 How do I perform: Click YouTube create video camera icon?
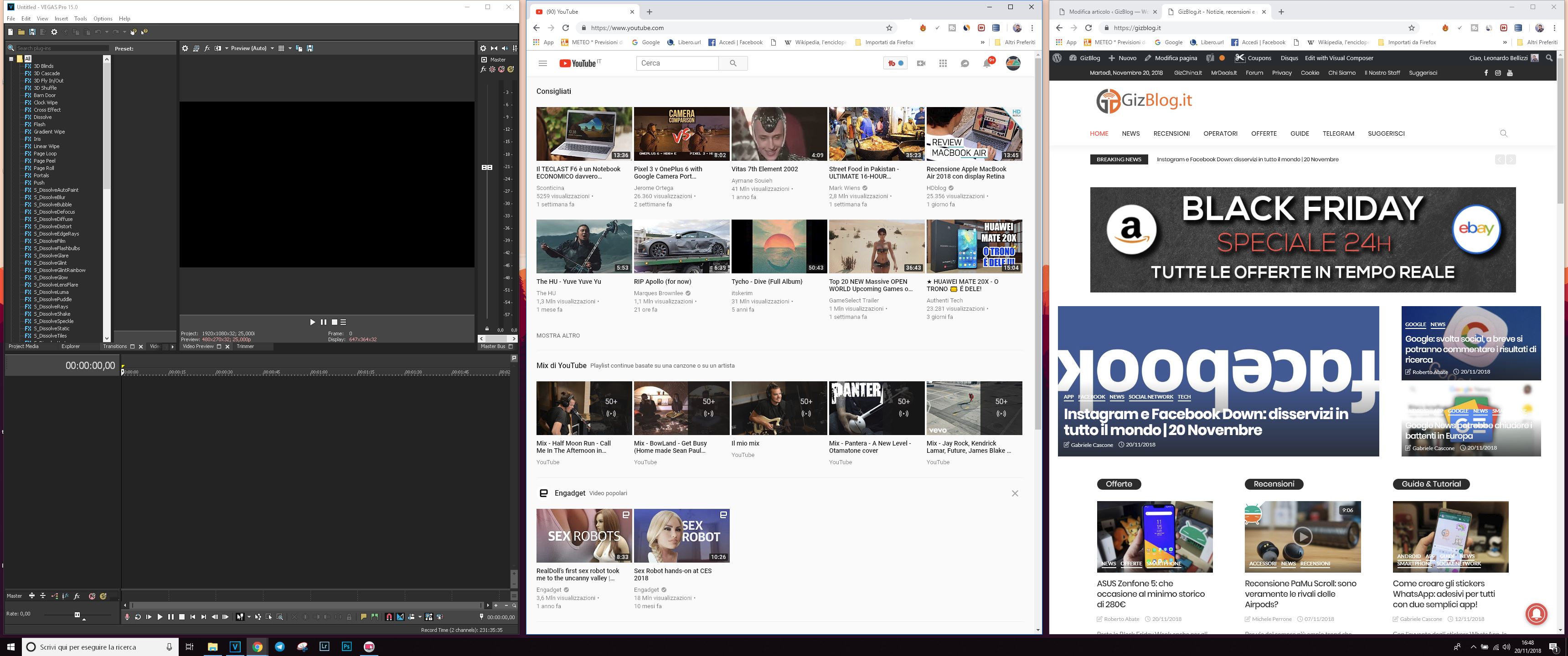coord(921,63)
